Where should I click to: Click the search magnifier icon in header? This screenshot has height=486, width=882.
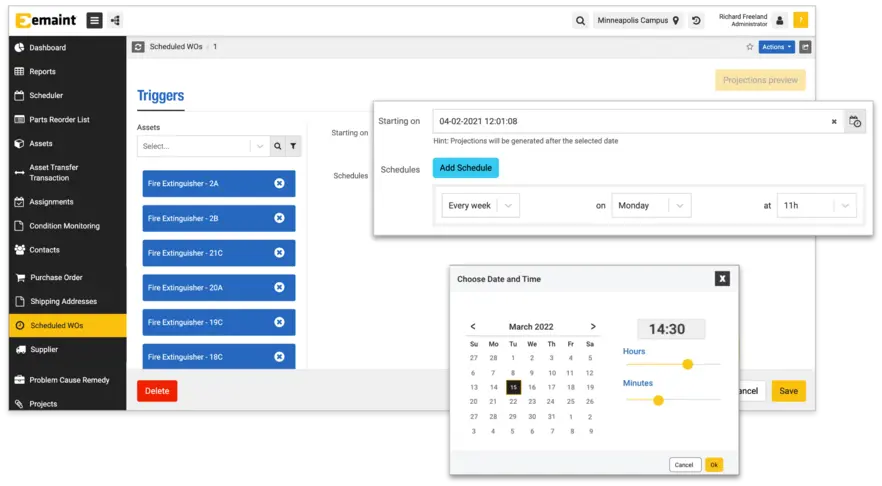[581, 20]
